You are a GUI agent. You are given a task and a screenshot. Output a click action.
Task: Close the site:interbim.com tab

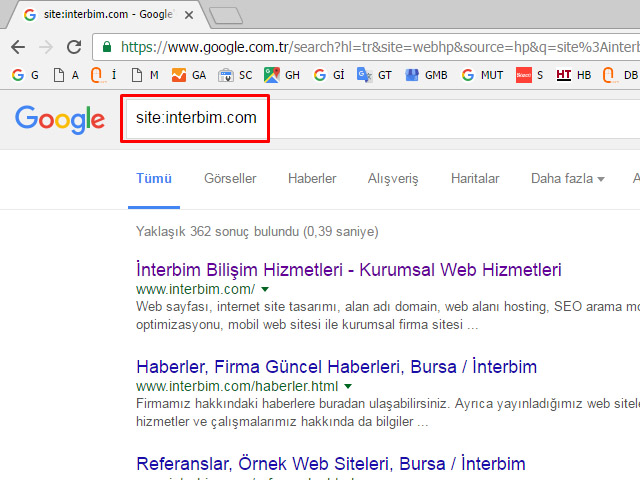(x=189, y=15)
